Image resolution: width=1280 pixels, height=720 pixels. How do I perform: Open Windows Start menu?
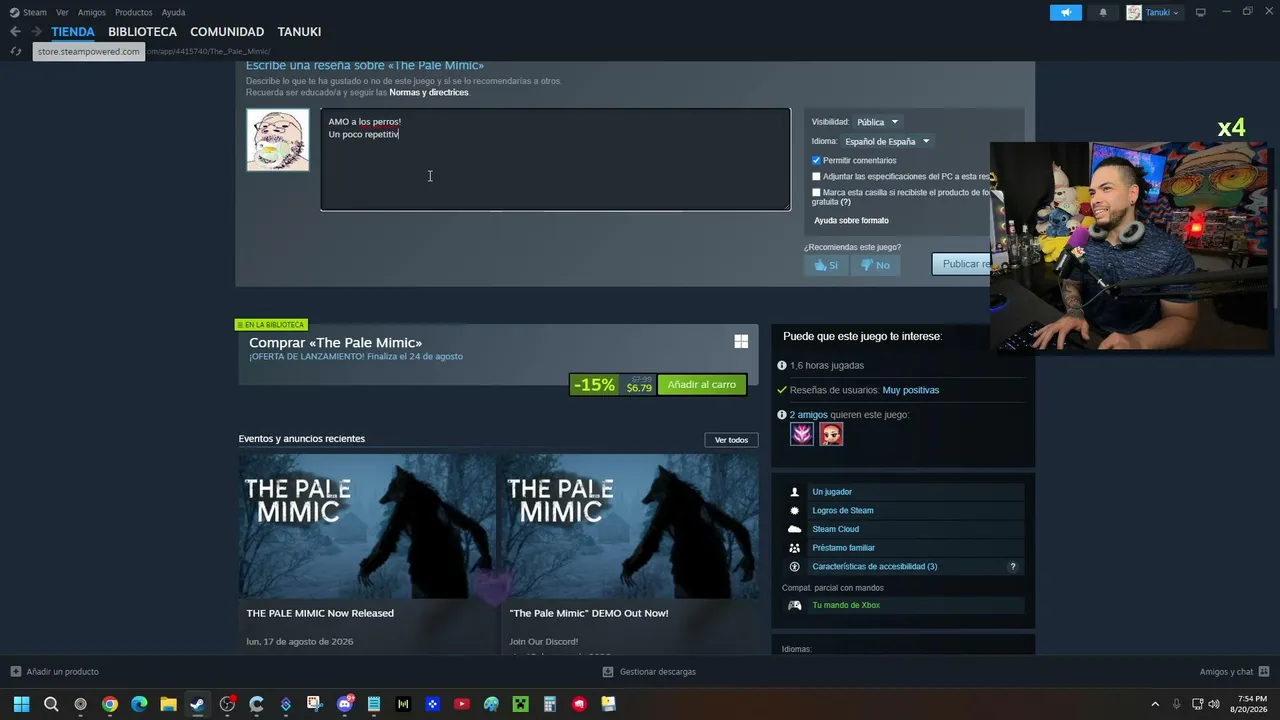[x=21, y=704]
